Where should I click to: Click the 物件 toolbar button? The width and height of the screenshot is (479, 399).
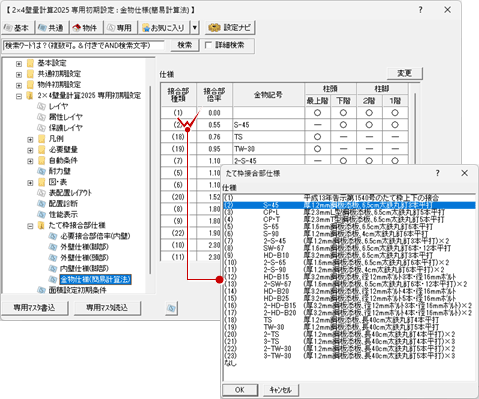[x=86, y=28]
